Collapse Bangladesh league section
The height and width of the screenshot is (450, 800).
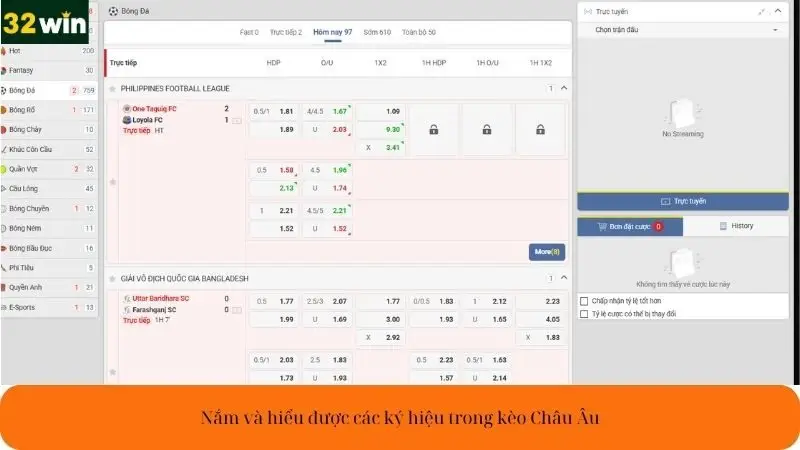click(564, 278)
